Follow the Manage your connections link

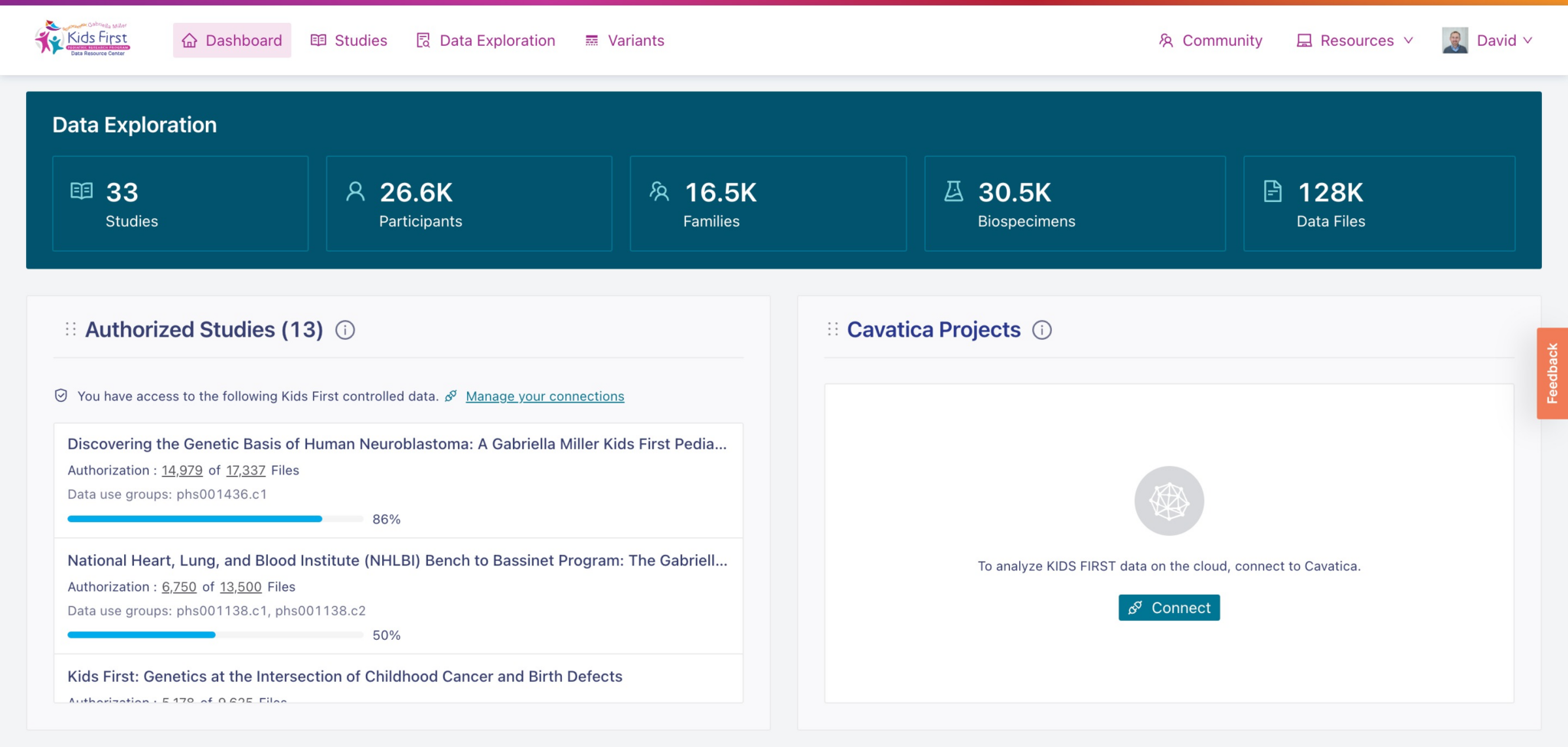coord(544,396)
